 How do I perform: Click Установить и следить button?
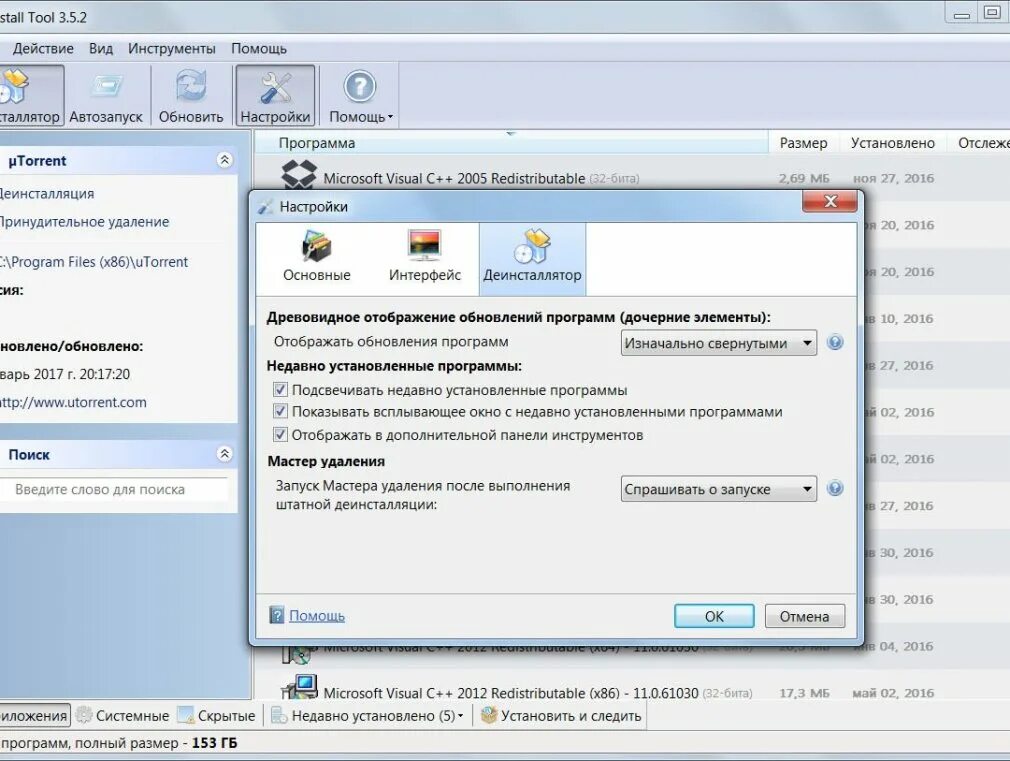pyautogui.click(x=561, y=715)
